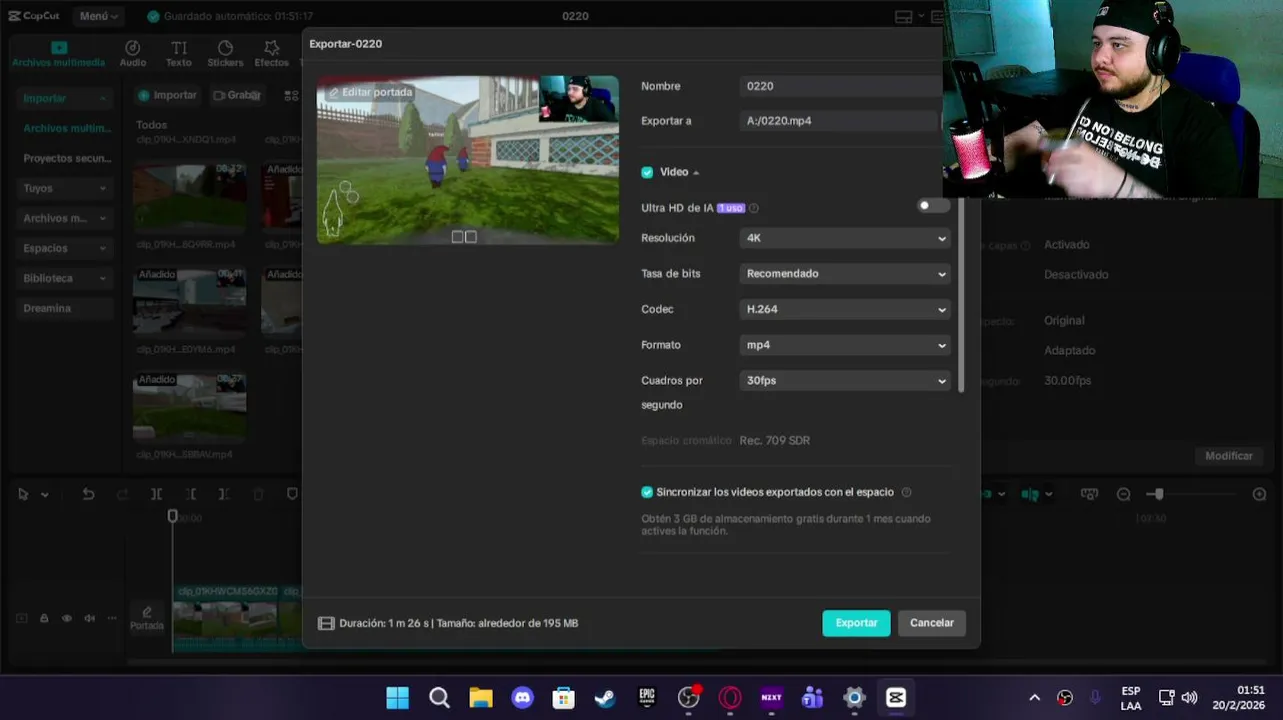The image size is (1283, 720).
Task: Open Steam from the taskbar
Action: coord(605,697)
